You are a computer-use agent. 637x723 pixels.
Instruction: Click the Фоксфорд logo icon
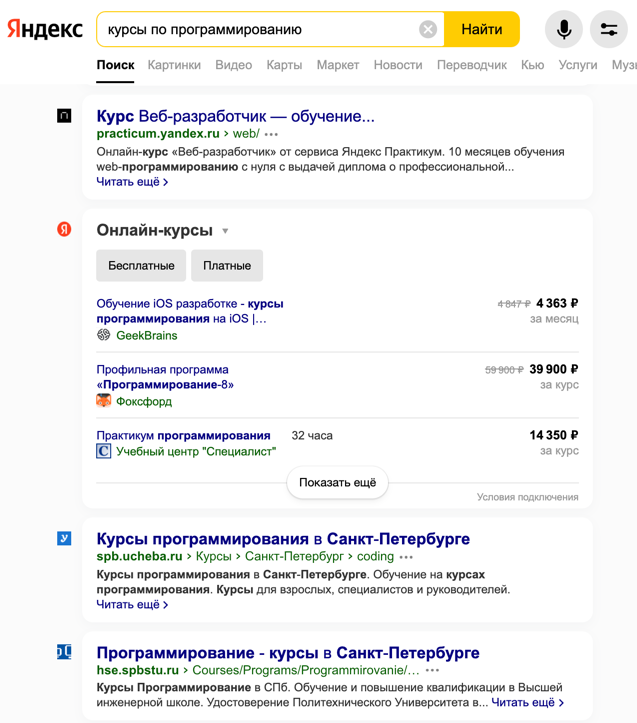103,401
